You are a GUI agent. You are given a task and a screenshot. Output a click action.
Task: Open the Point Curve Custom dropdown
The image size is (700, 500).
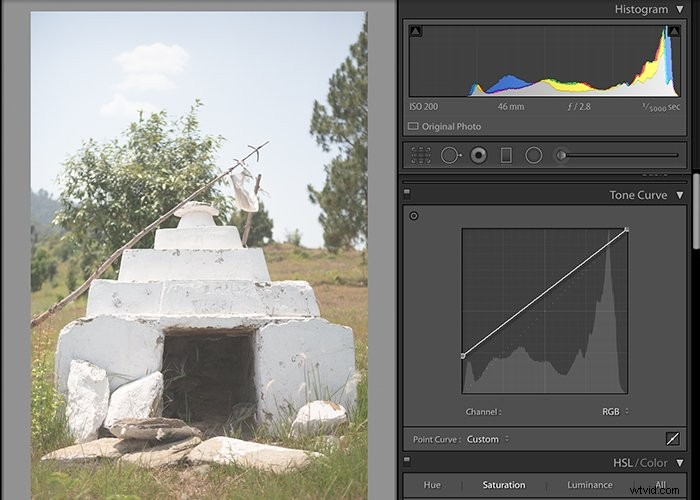[x=488, y=439]
